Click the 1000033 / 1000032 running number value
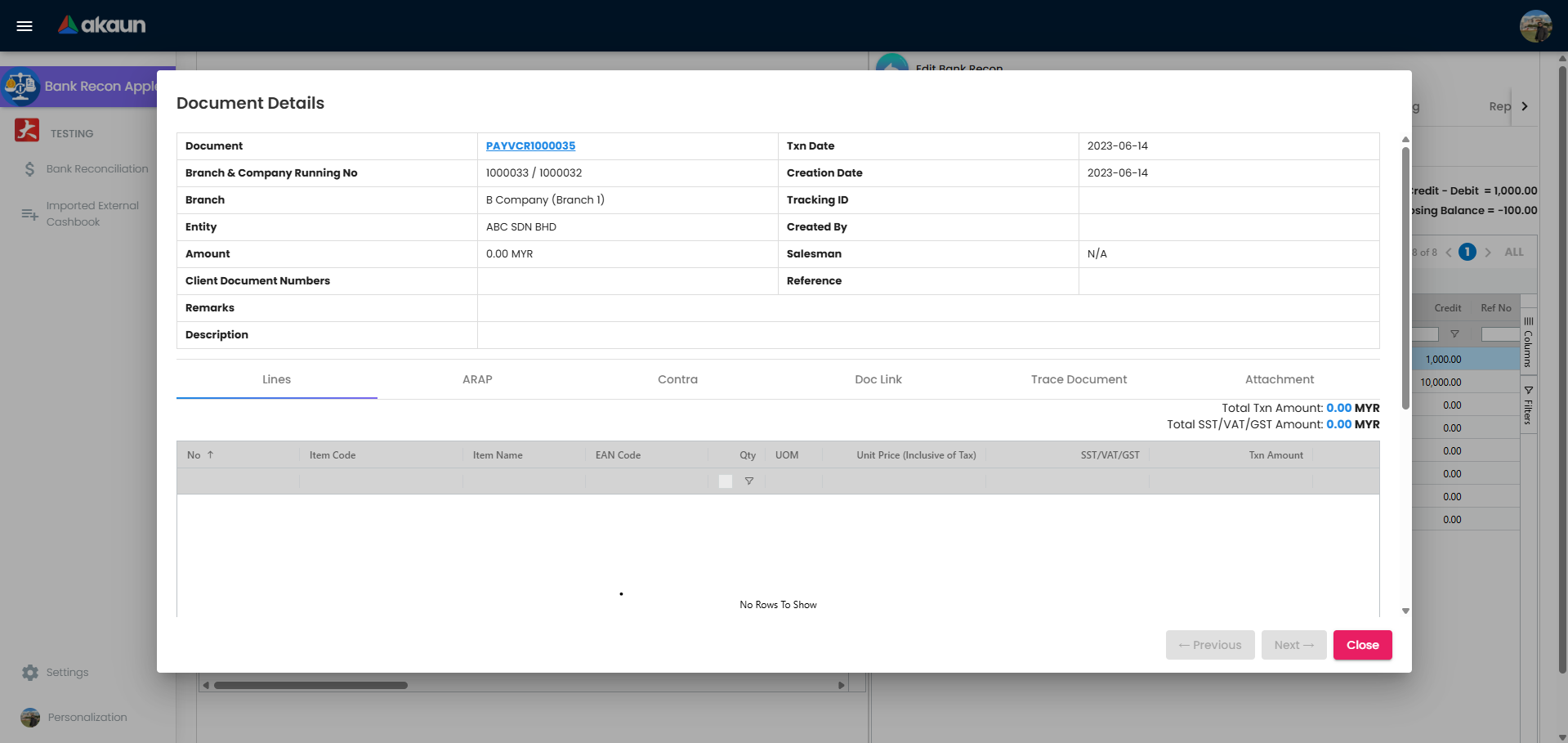The image size is (1568, 743). (534, 173)
